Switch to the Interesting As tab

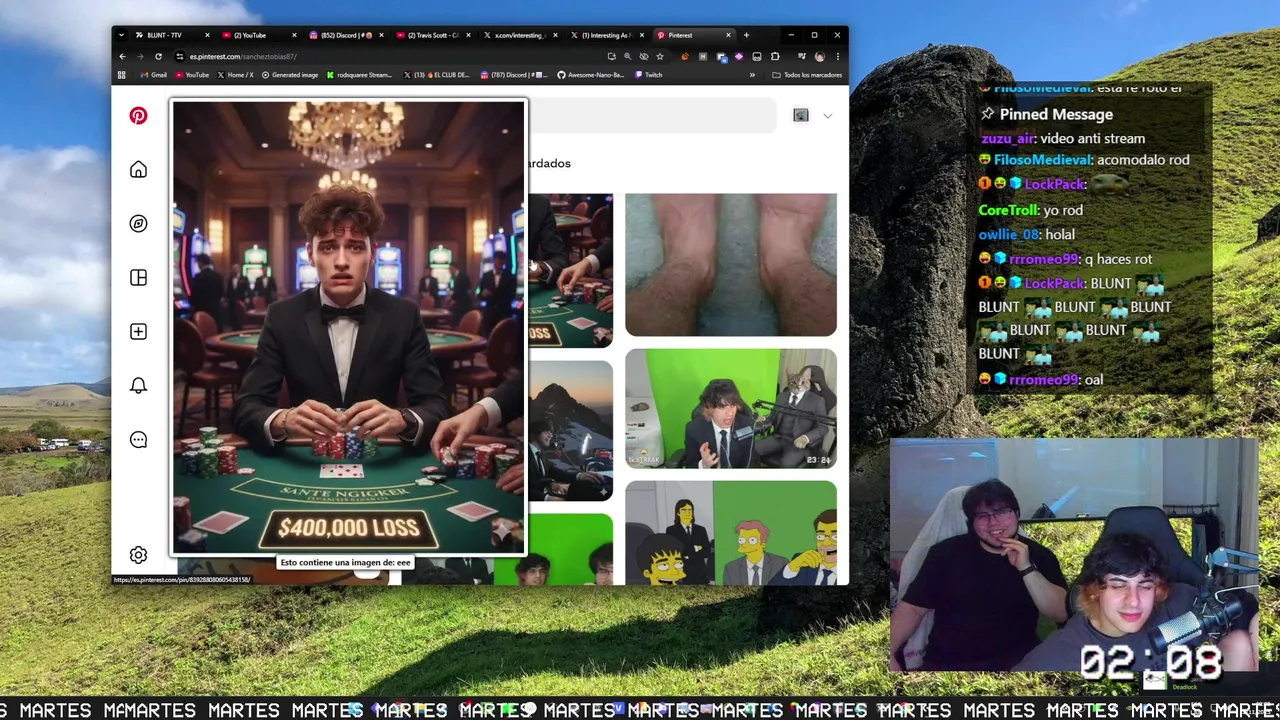pos(605,35)
